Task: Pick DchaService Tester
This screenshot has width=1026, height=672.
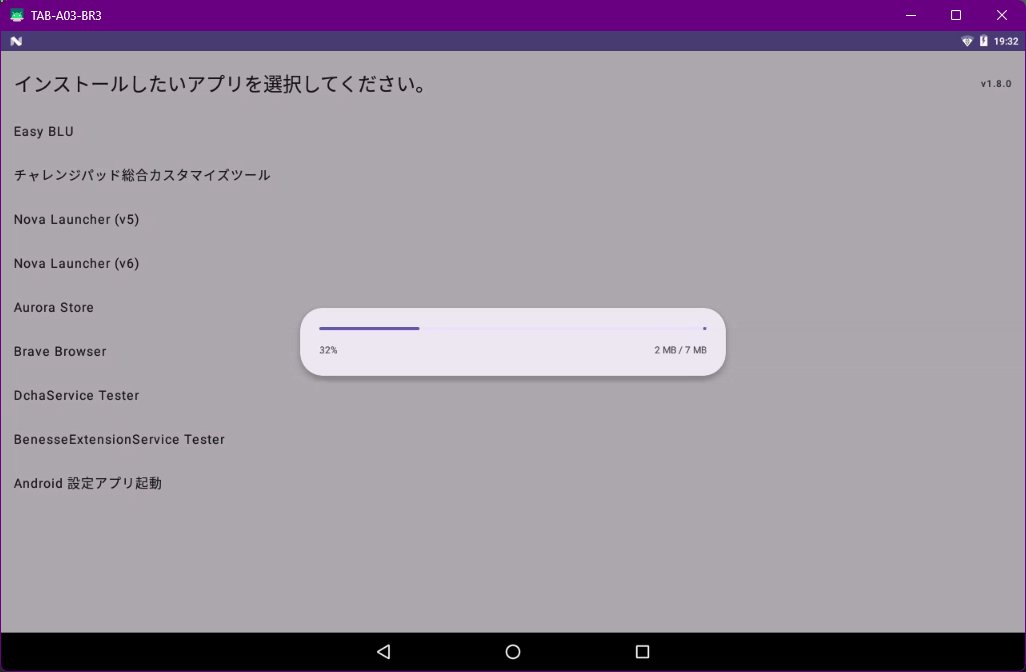Action: point(77,395)
